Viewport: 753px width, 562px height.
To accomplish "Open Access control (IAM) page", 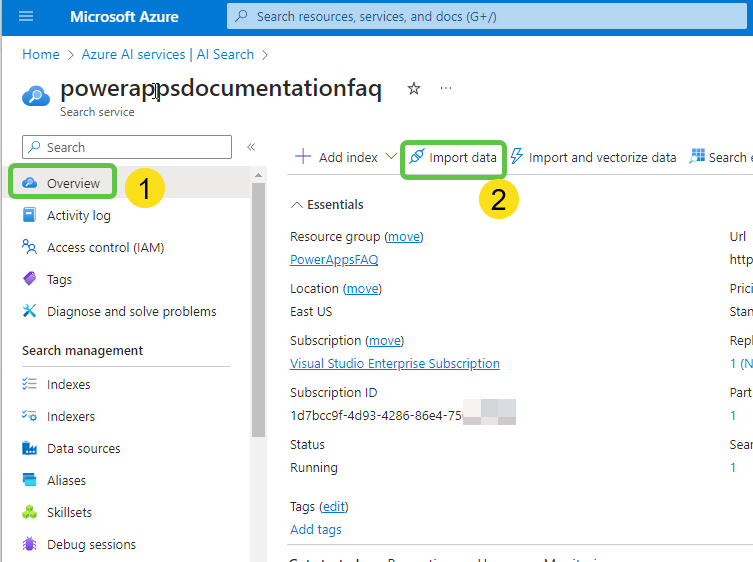I will tap(105, 247).
